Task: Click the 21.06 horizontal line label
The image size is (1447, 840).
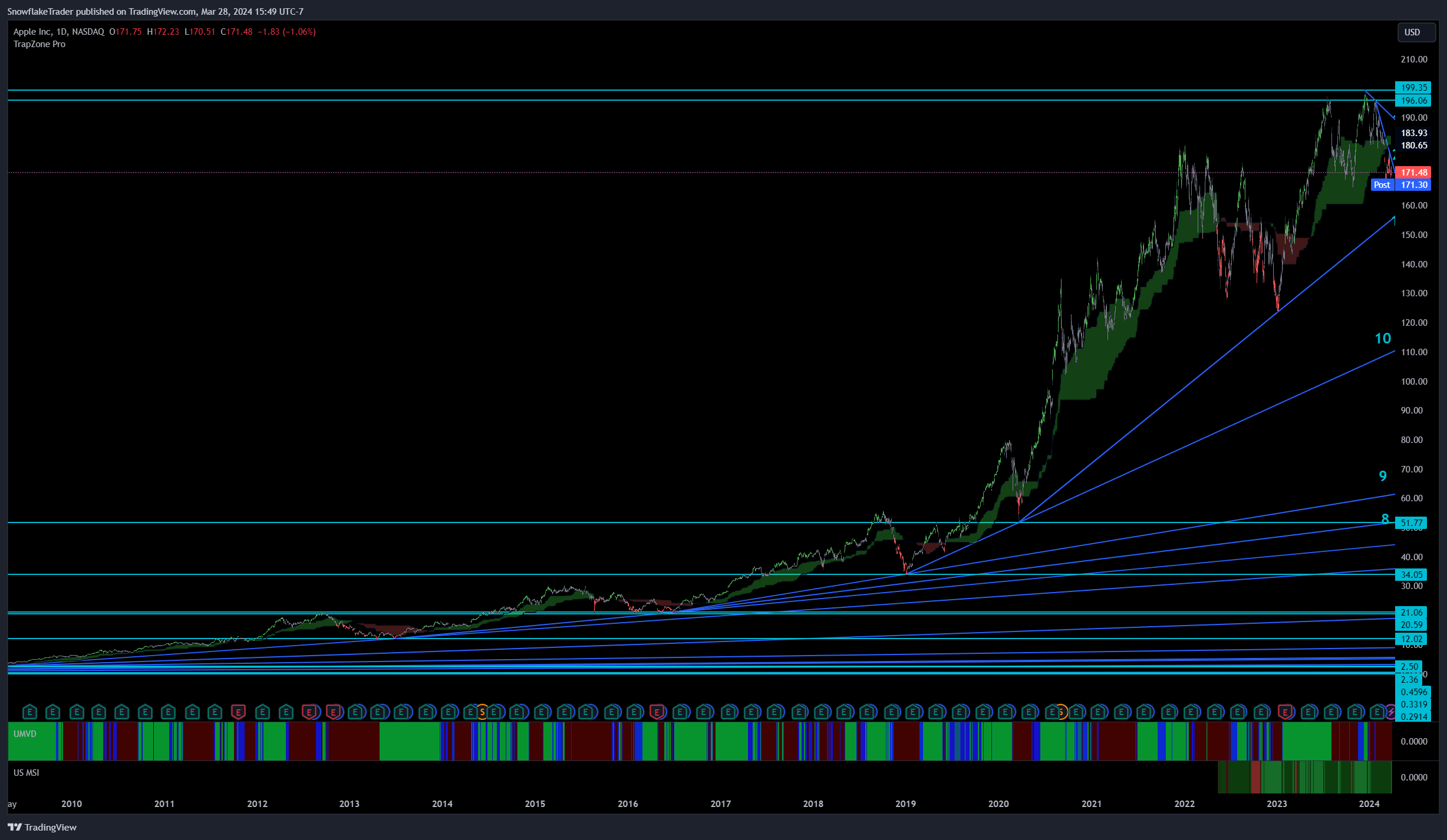Action: [1411, 613]
